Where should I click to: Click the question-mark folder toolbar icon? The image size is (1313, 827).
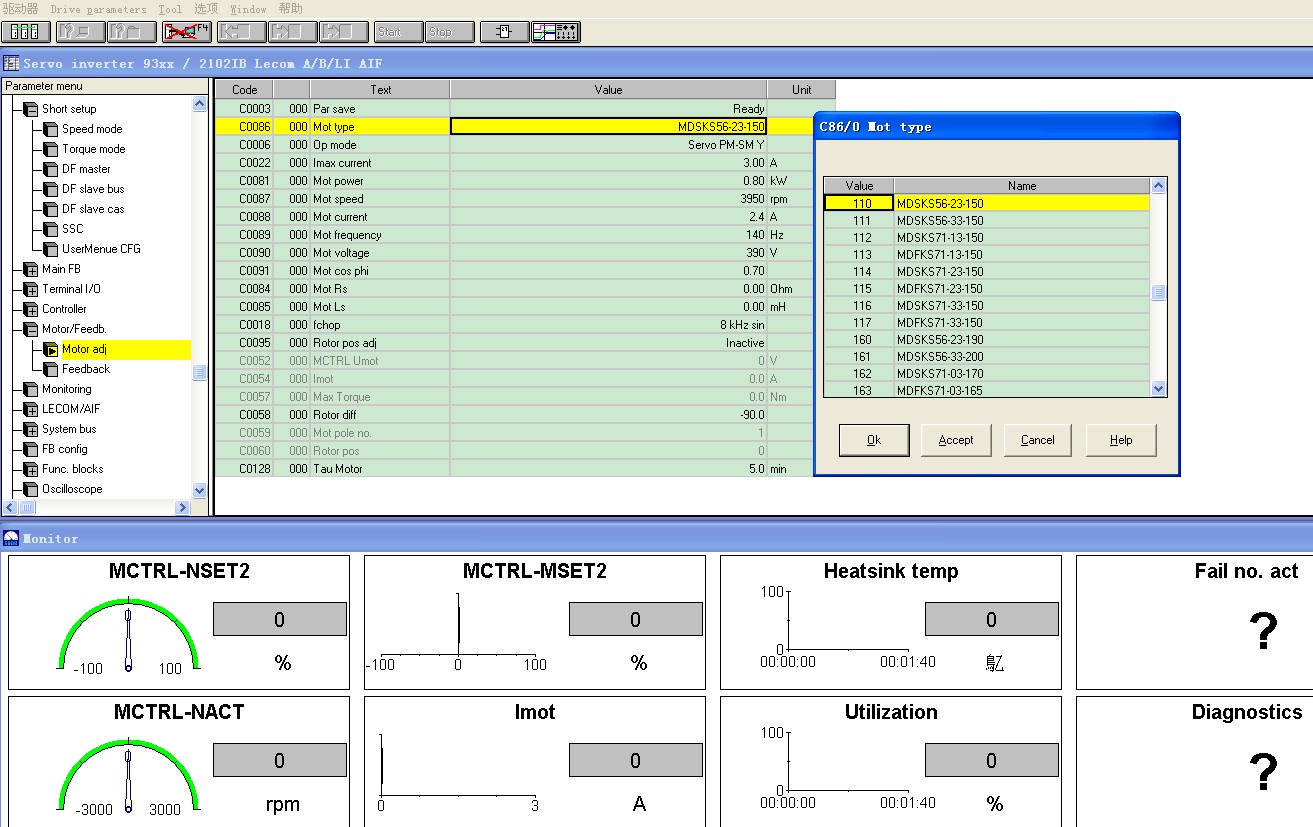(132, 32)
